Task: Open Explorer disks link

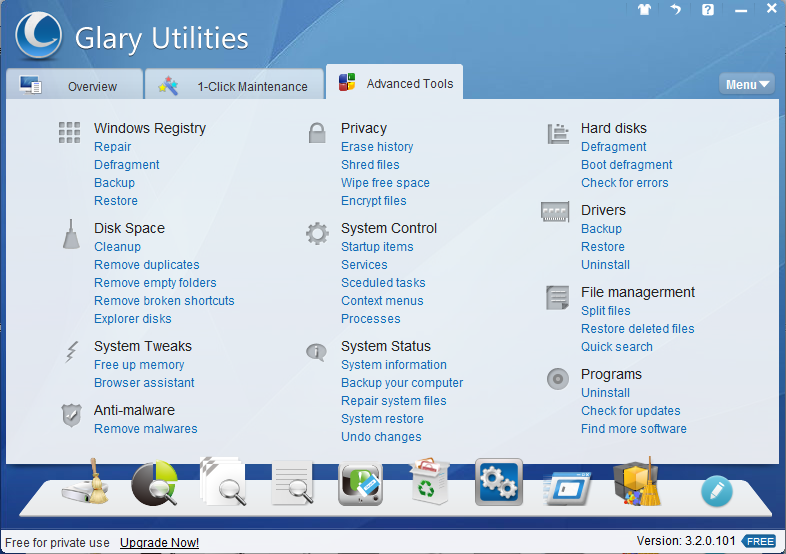Action: coord(133,319)
